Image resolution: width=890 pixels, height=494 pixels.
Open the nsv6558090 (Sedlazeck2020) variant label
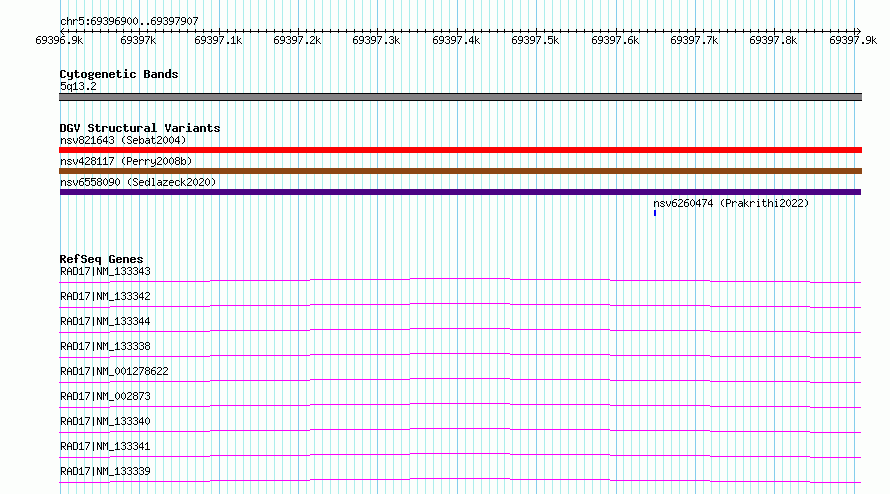[x=138, y=182]
